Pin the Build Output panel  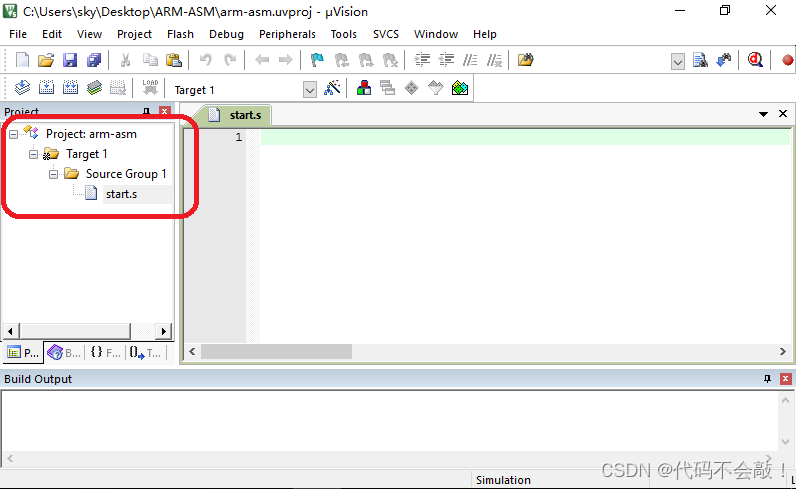pyautogui.click(x=767, y=379)
